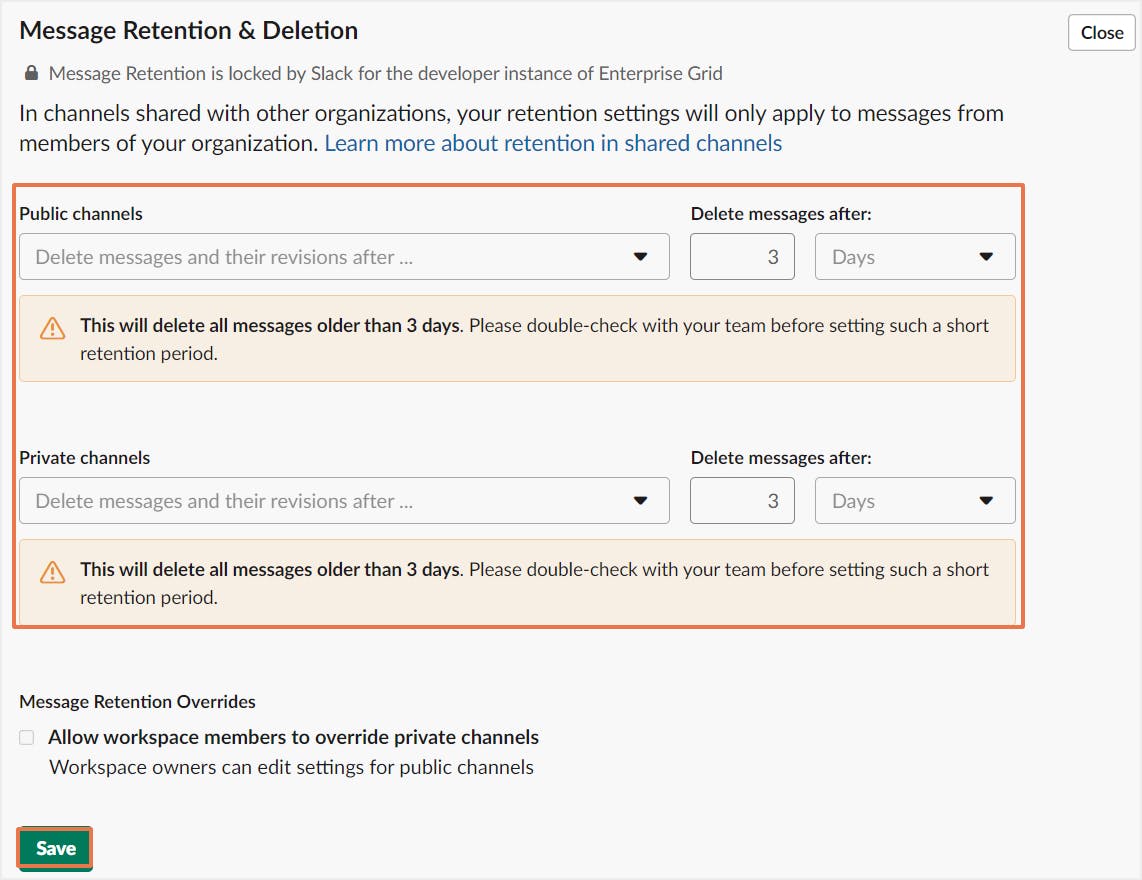The height and width of the screenshot is (880, 1142).
Task: Close the Message Retention & Deletion dialog
Action: tap(1102, 33)
